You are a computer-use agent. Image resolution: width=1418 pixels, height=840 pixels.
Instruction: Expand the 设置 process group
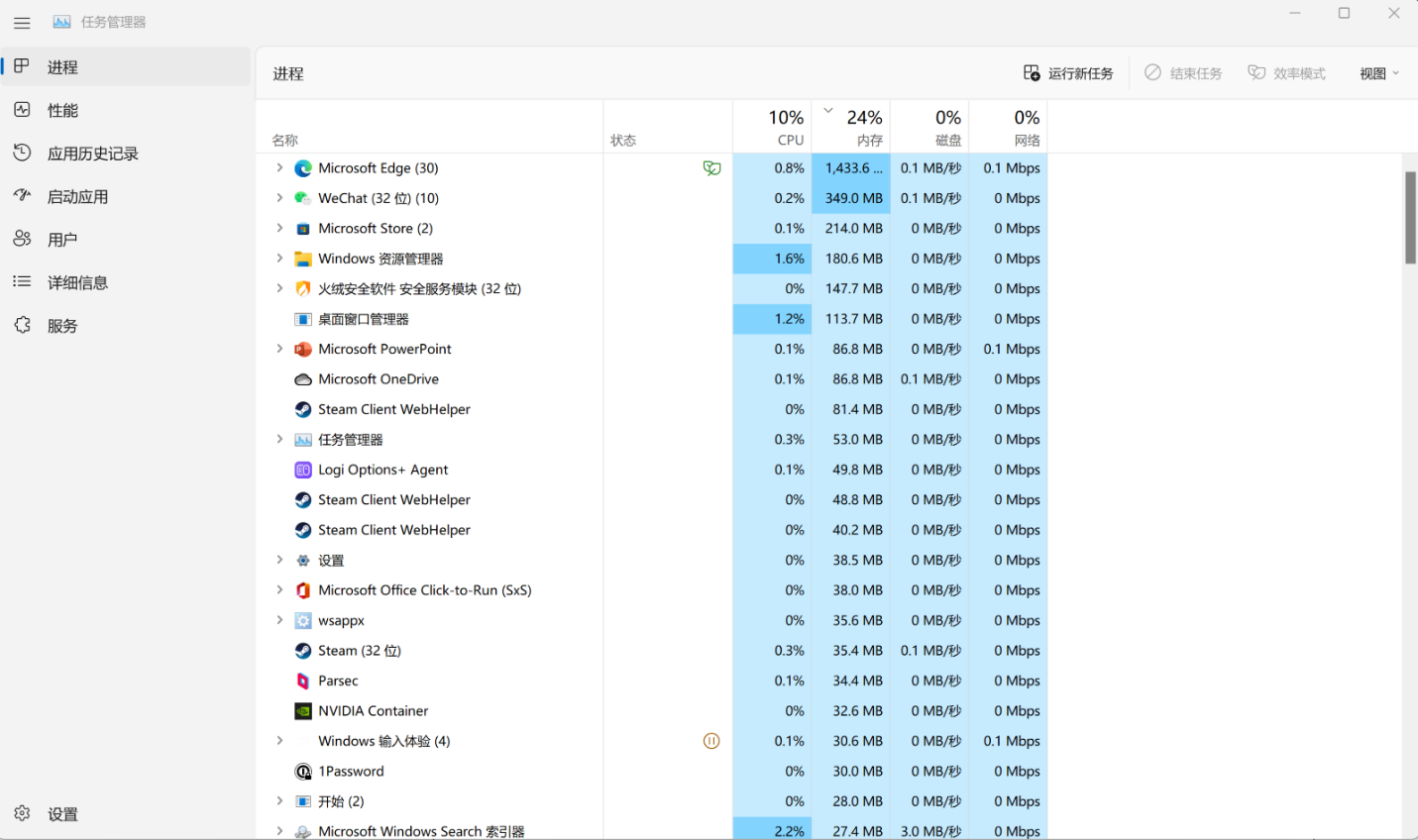(279, 561)
